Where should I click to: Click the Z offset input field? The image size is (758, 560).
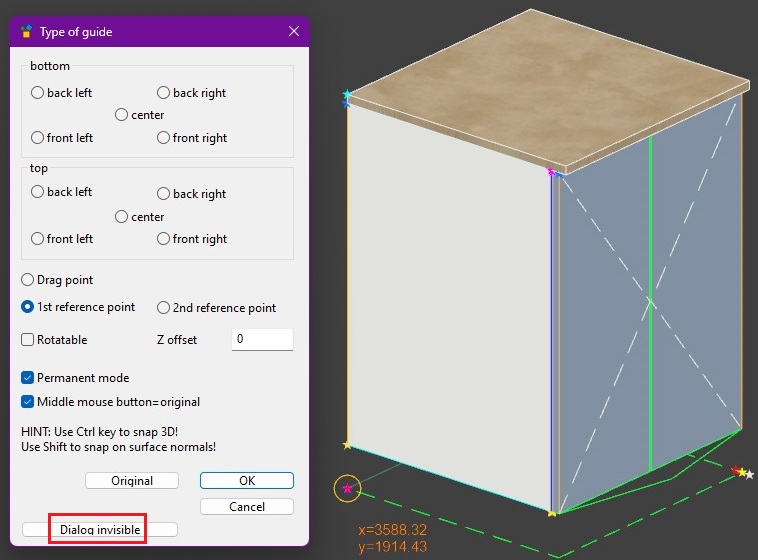262,339
